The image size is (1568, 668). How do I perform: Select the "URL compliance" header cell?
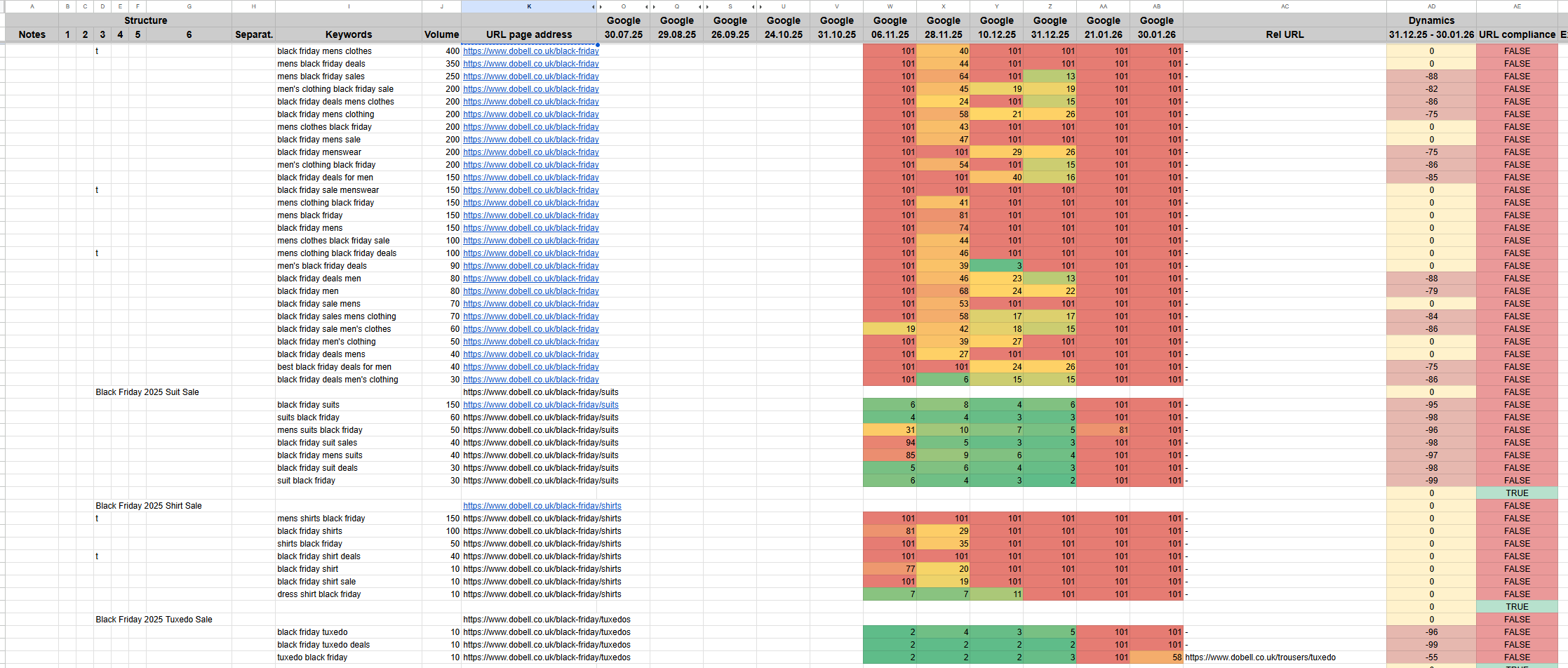point(1517,34)
